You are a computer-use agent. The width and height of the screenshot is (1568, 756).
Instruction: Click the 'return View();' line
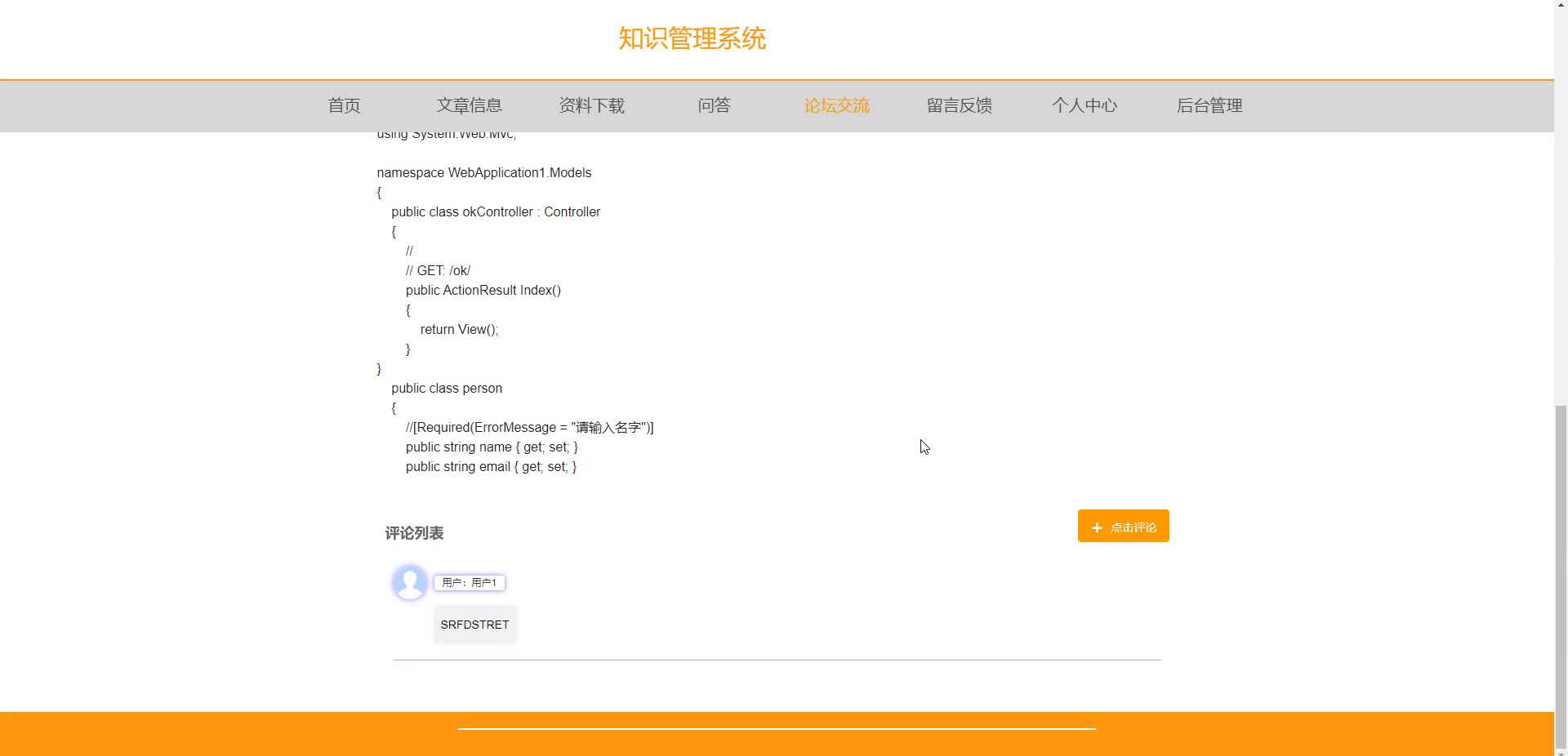click(x=459, y=329)
